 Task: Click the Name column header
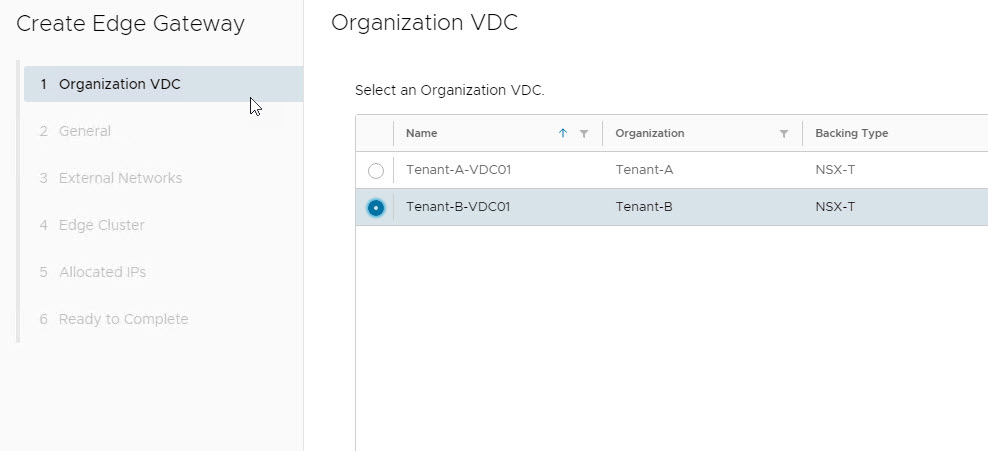[x=421, y=133]
